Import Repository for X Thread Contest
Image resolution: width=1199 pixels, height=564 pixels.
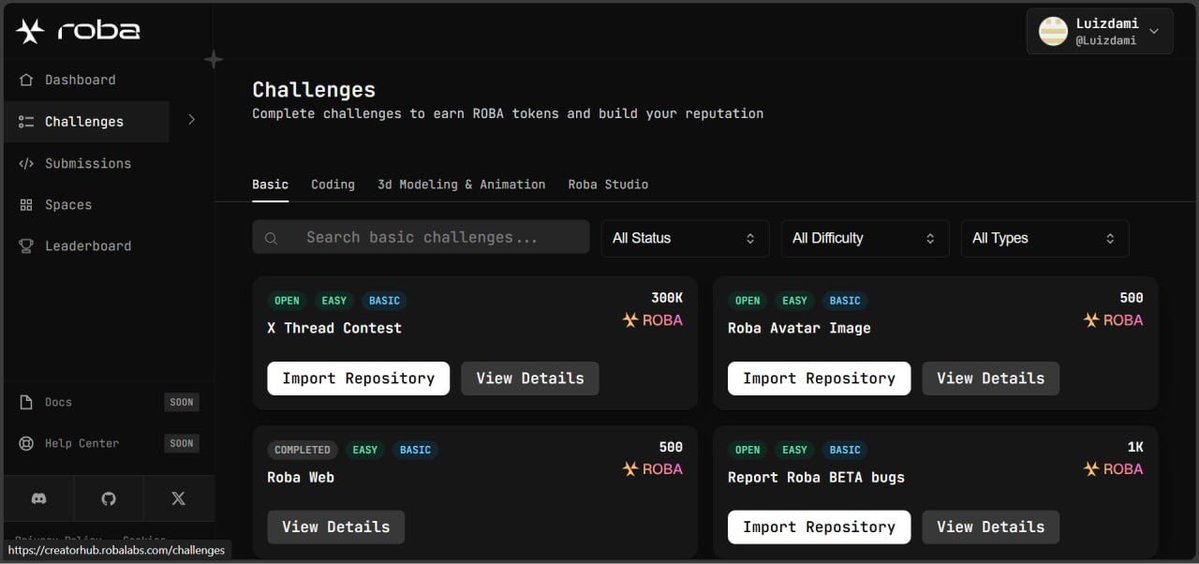tap(359, 378)
